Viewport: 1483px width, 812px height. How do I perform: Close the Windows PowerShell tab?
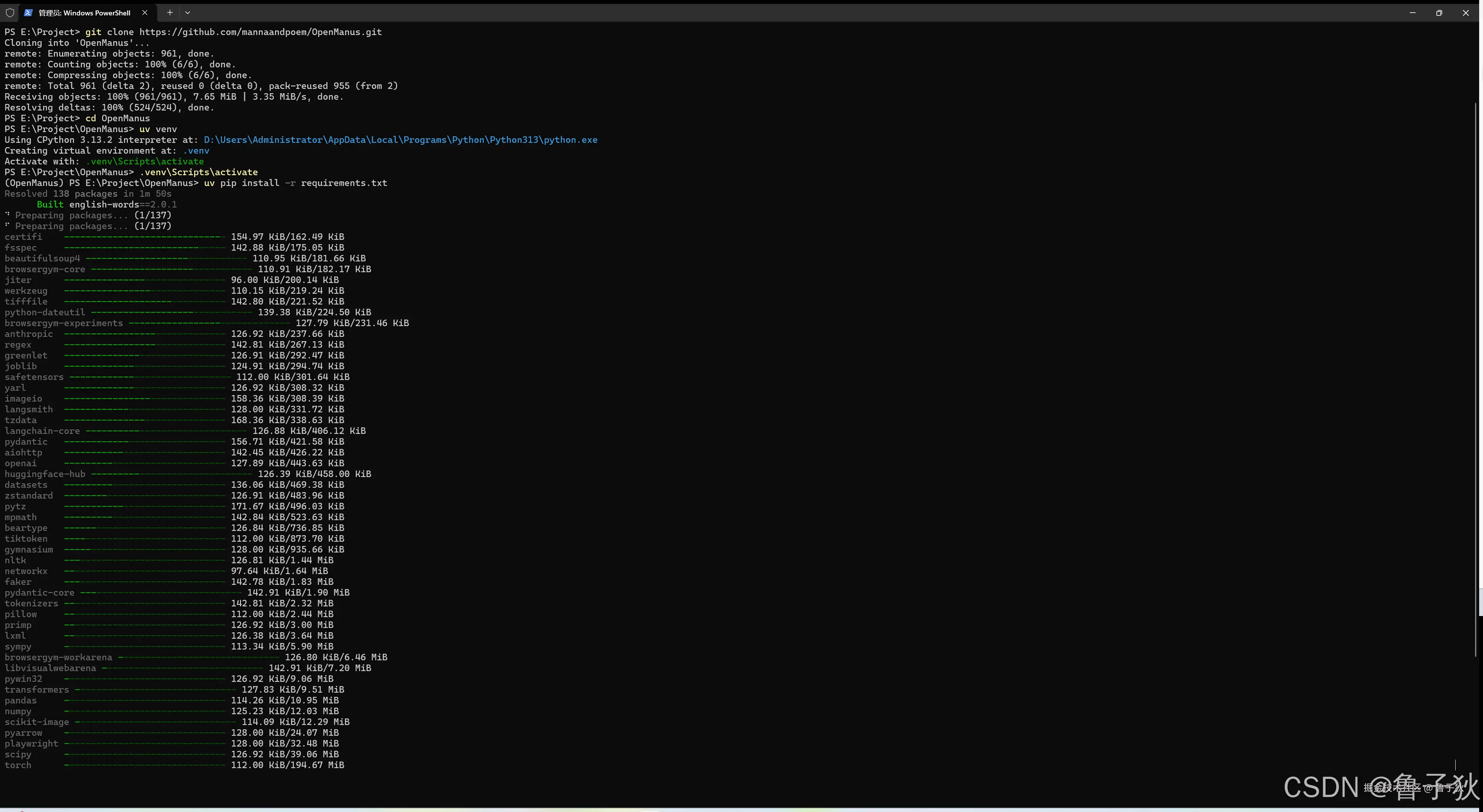click(x=144, y=13)
